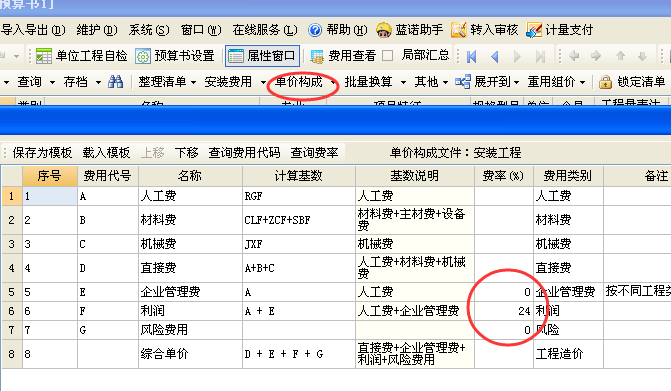Viewport: 671px width, 391px height.
Task: Select the 企业管理费 rate cell showing 0
Action: coord(504,292)
